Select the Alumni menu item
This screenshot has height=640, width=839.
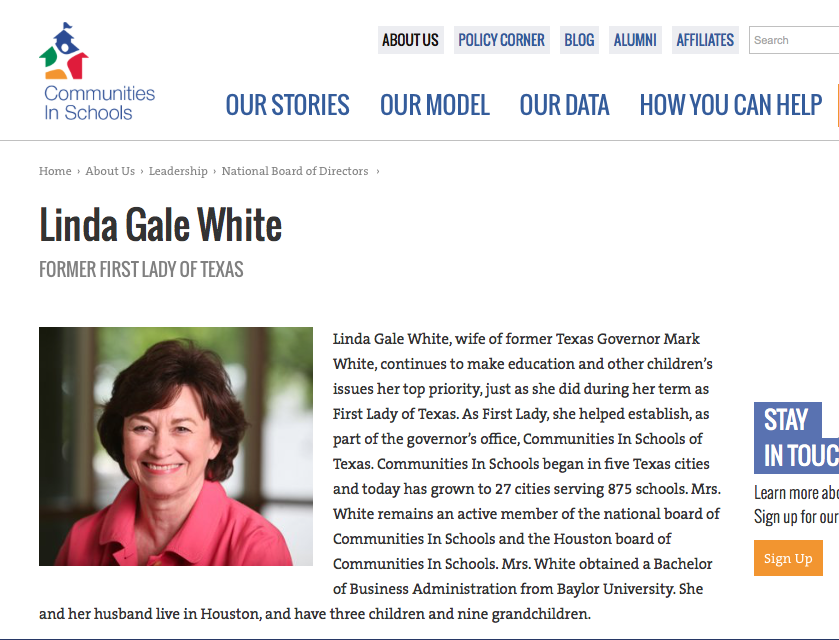[x=635, y=40]
